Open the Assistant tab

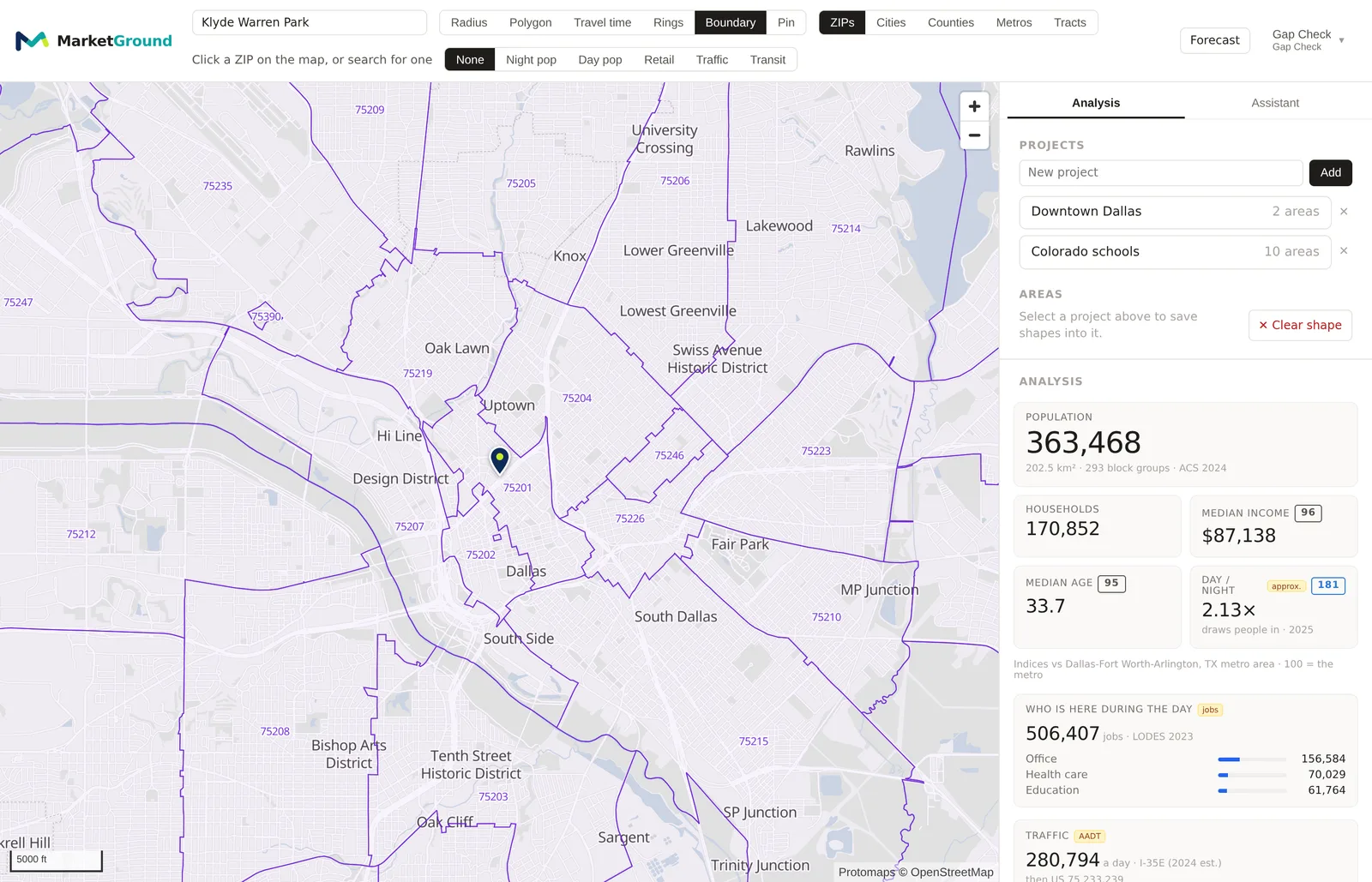1275,103
